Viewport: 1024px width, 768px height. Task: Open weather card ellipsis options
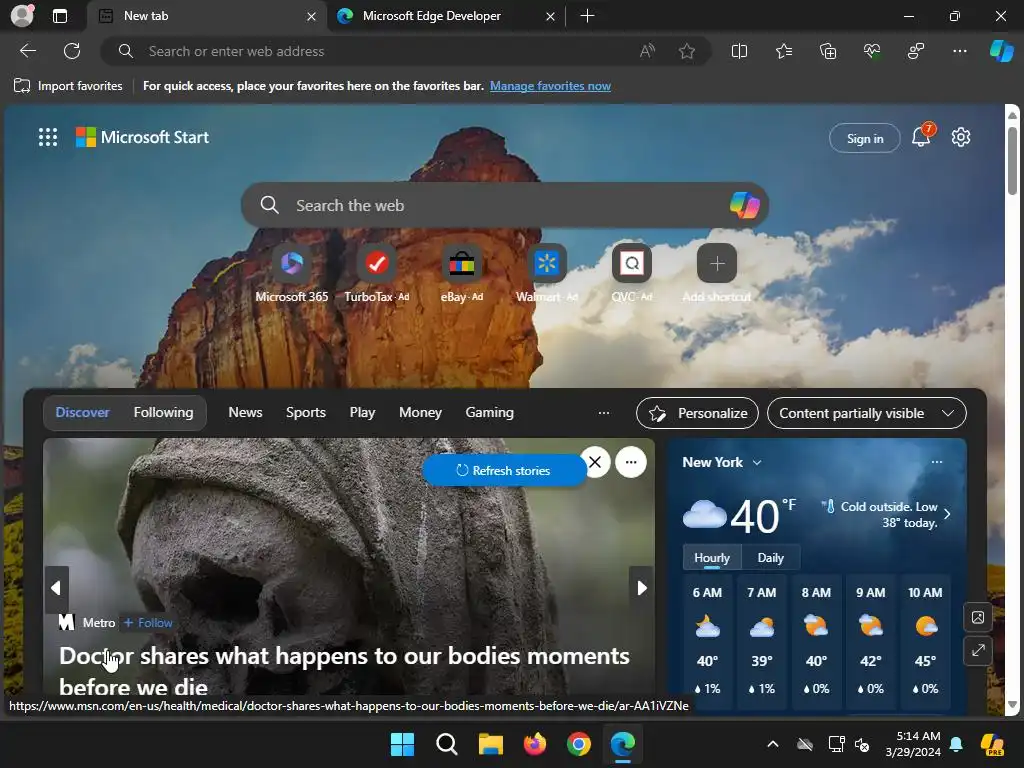click(x=936, y=462)
